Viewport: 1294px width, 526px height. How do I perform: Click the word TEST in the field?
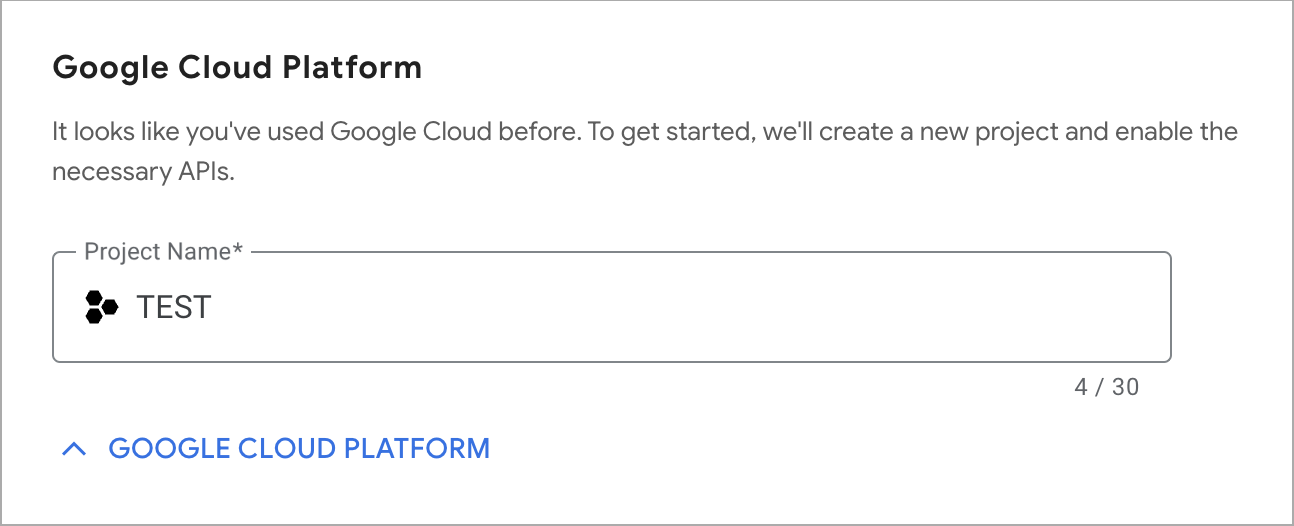[x=174, y=307]
